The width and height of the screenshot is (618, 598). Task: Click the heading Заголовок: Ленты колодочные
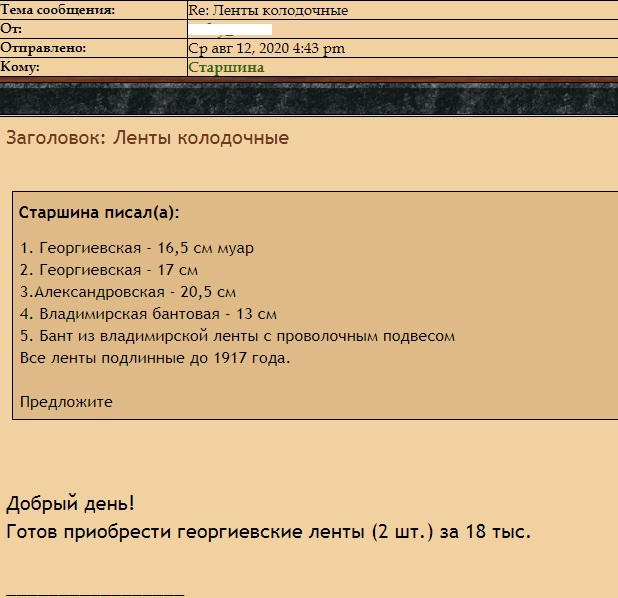point(148,138)
